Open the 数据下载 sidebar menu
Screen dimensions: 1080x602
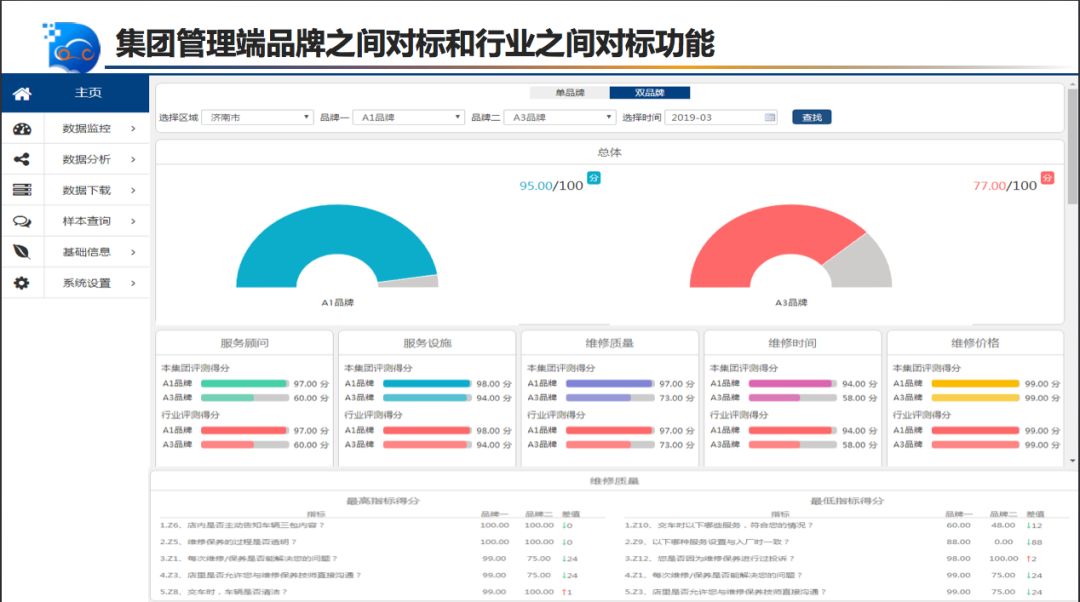coord(87,190)
